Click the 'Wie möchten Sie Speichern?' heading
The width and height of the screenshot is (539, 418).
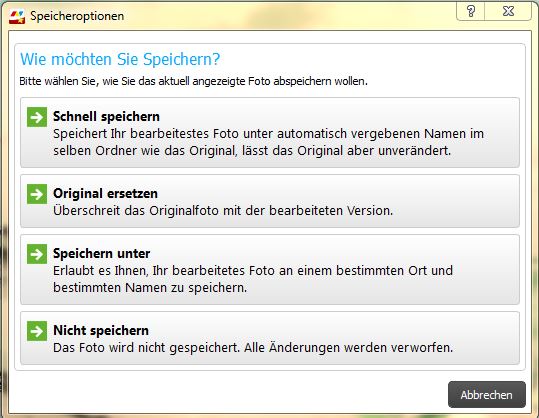[120, 59]
